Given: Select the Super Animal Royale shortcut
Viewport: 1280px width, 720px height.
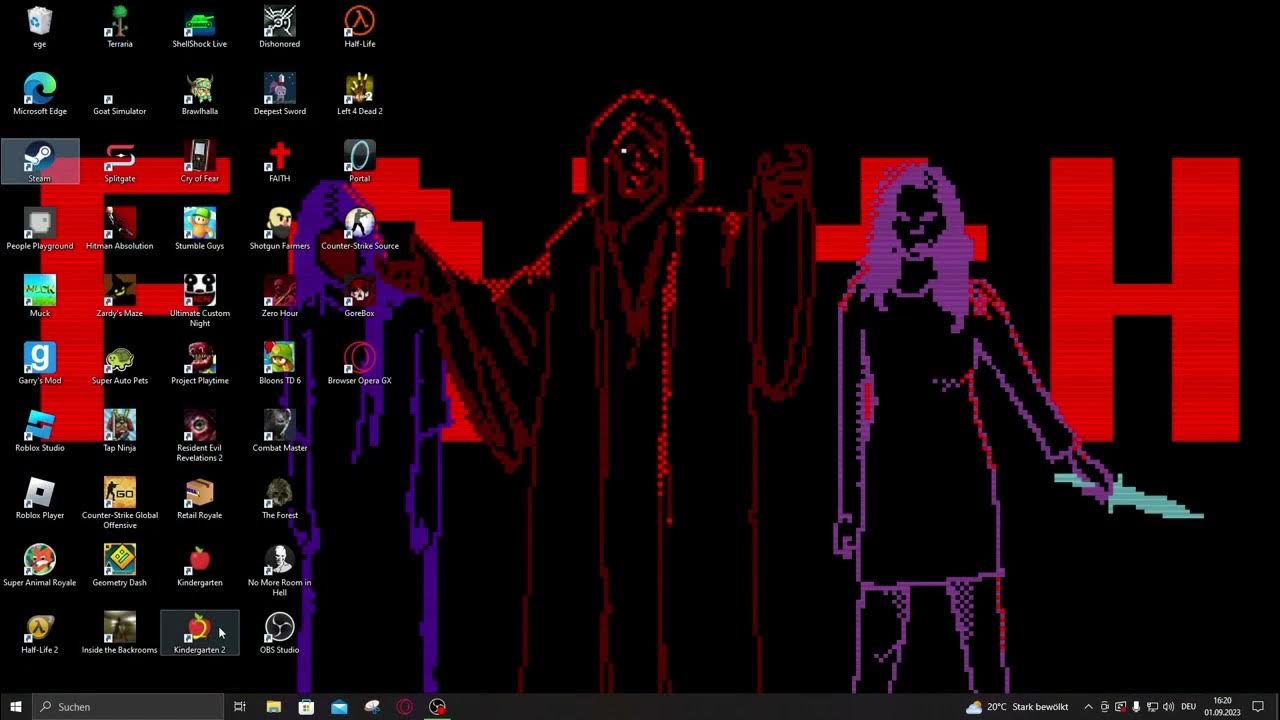Looking at the screenshot, I should click(x=40, y=565).
